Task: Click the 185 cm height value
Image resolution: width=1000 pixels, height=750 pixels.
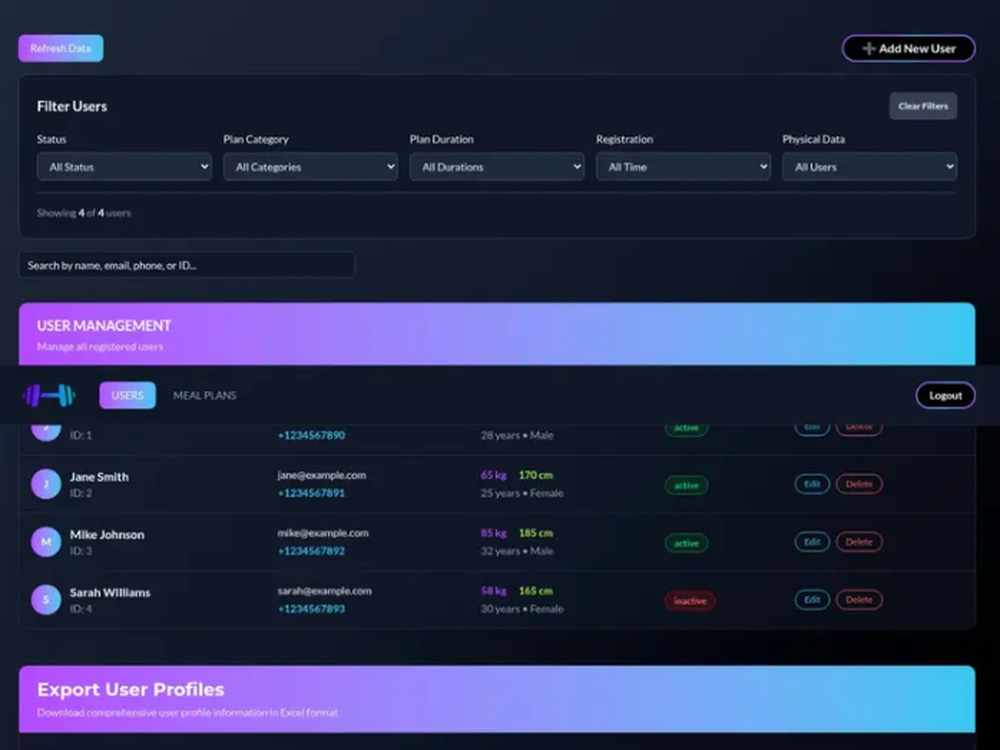Action: click(x=536, y=533)
